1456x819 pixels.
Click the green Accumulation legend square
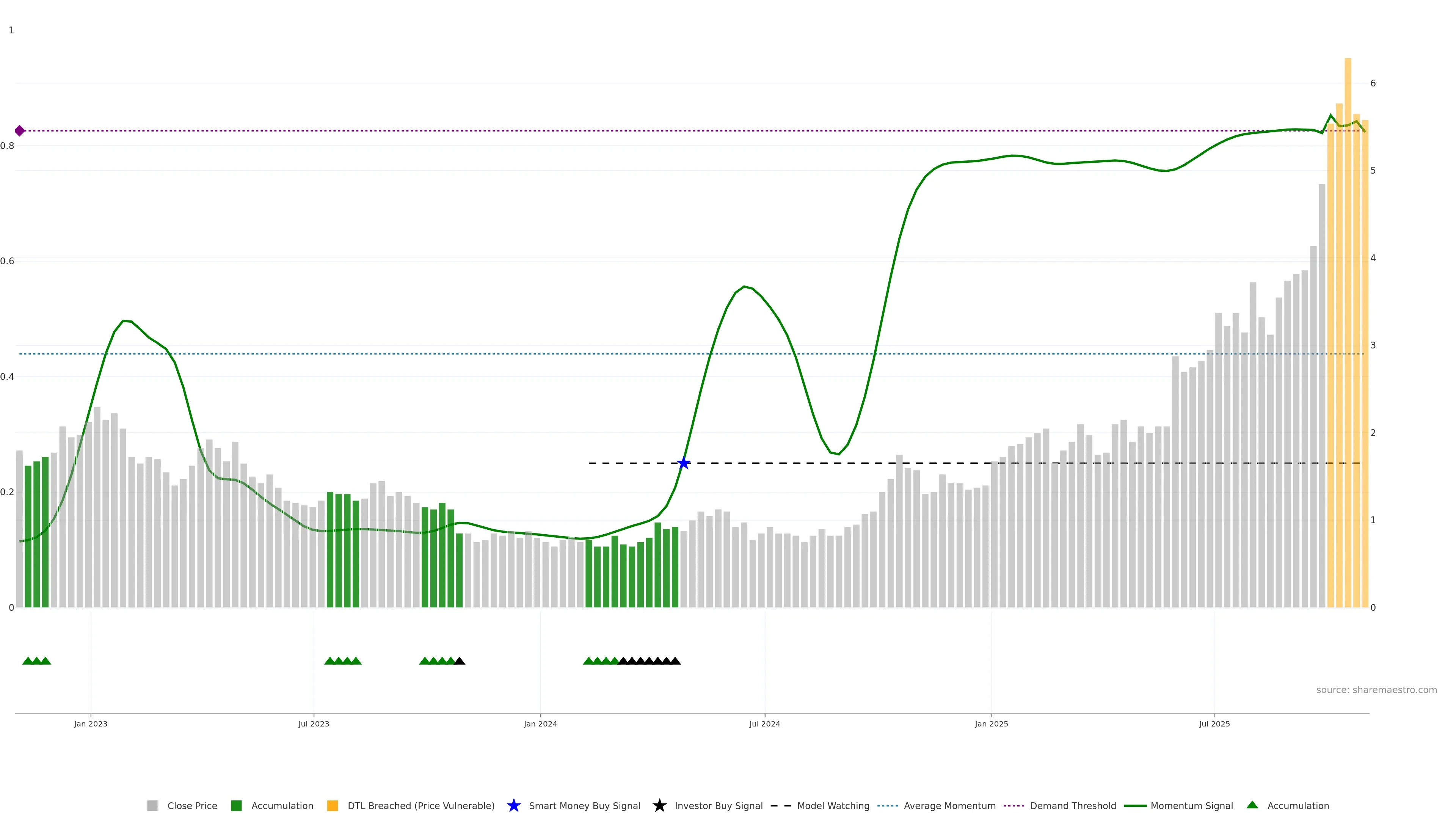tap(236, 805)
